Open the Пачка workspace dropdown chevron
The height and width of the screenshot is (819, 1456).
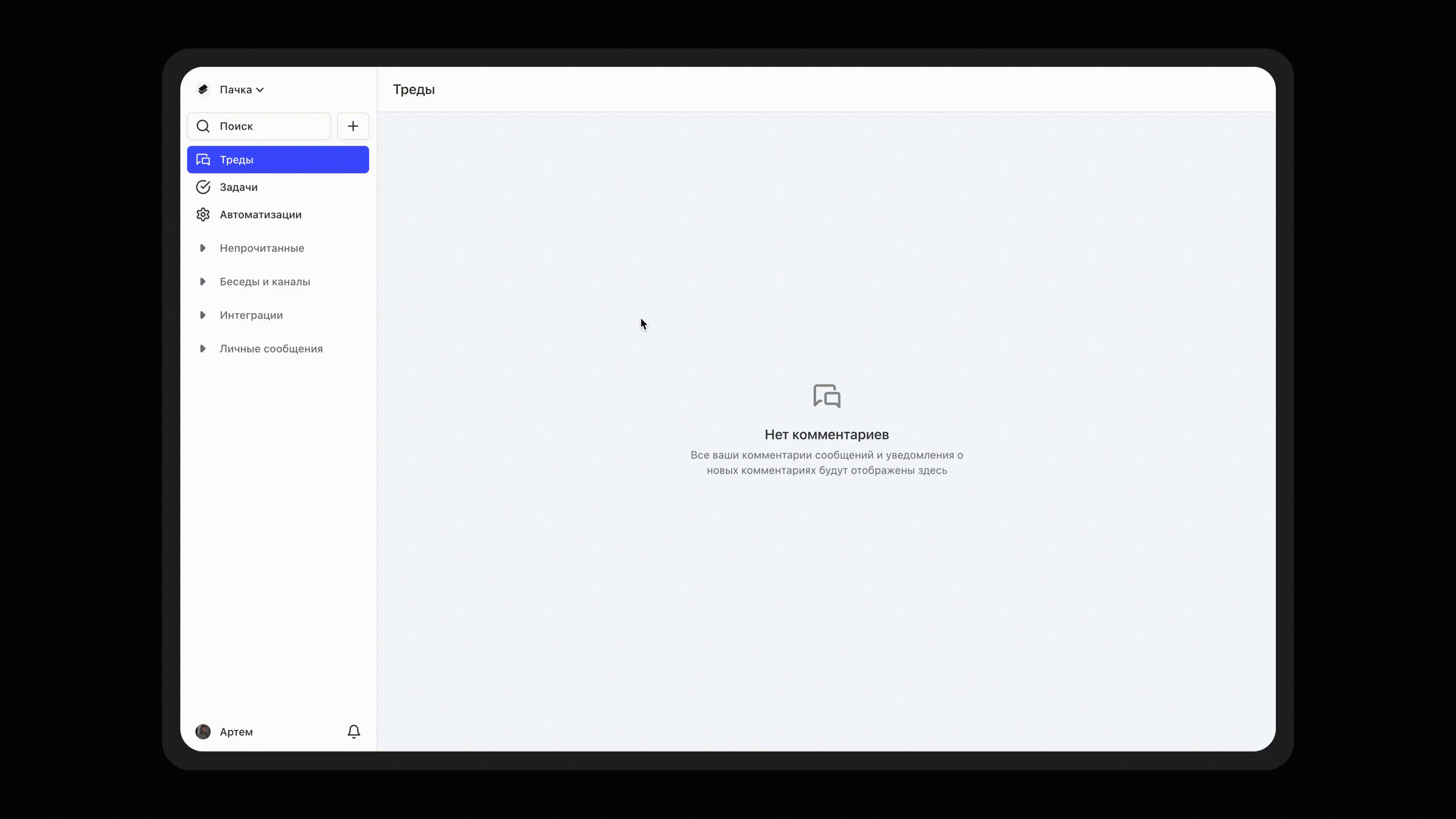pos(259,90)
